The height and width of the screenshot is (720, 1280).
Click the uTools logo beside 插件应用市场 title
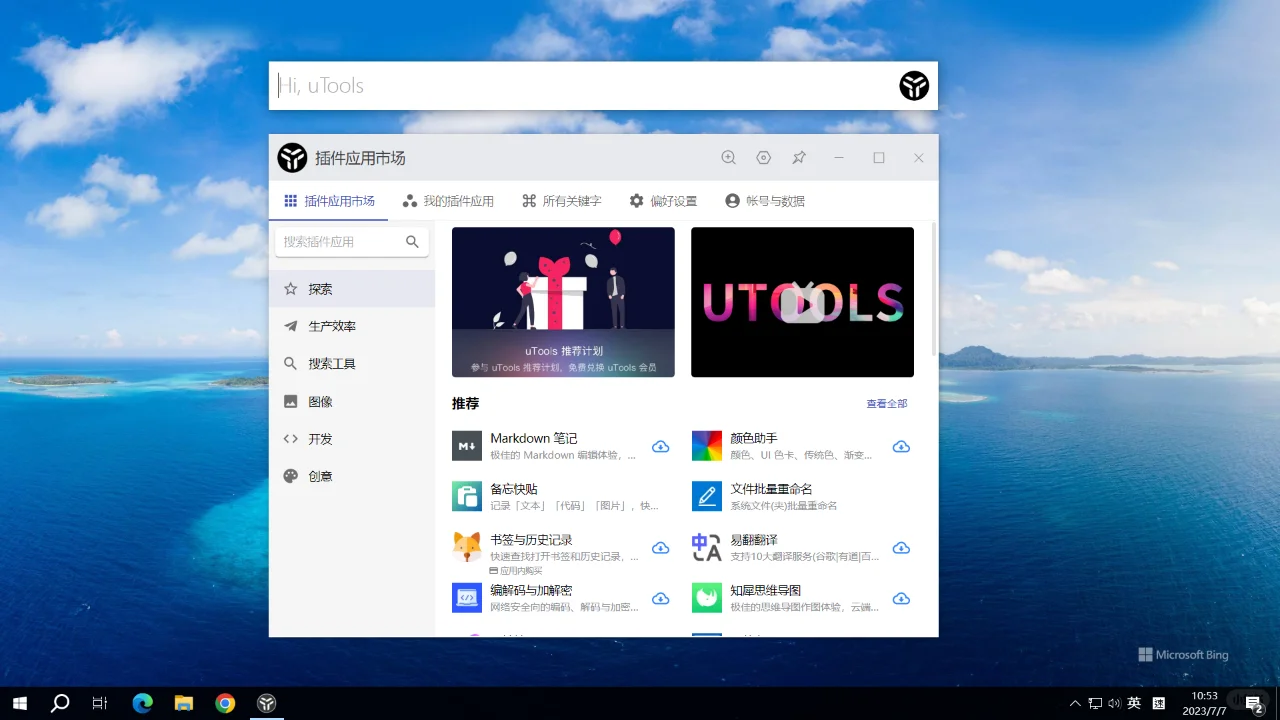pyautogui.click(x=292, y=158)
